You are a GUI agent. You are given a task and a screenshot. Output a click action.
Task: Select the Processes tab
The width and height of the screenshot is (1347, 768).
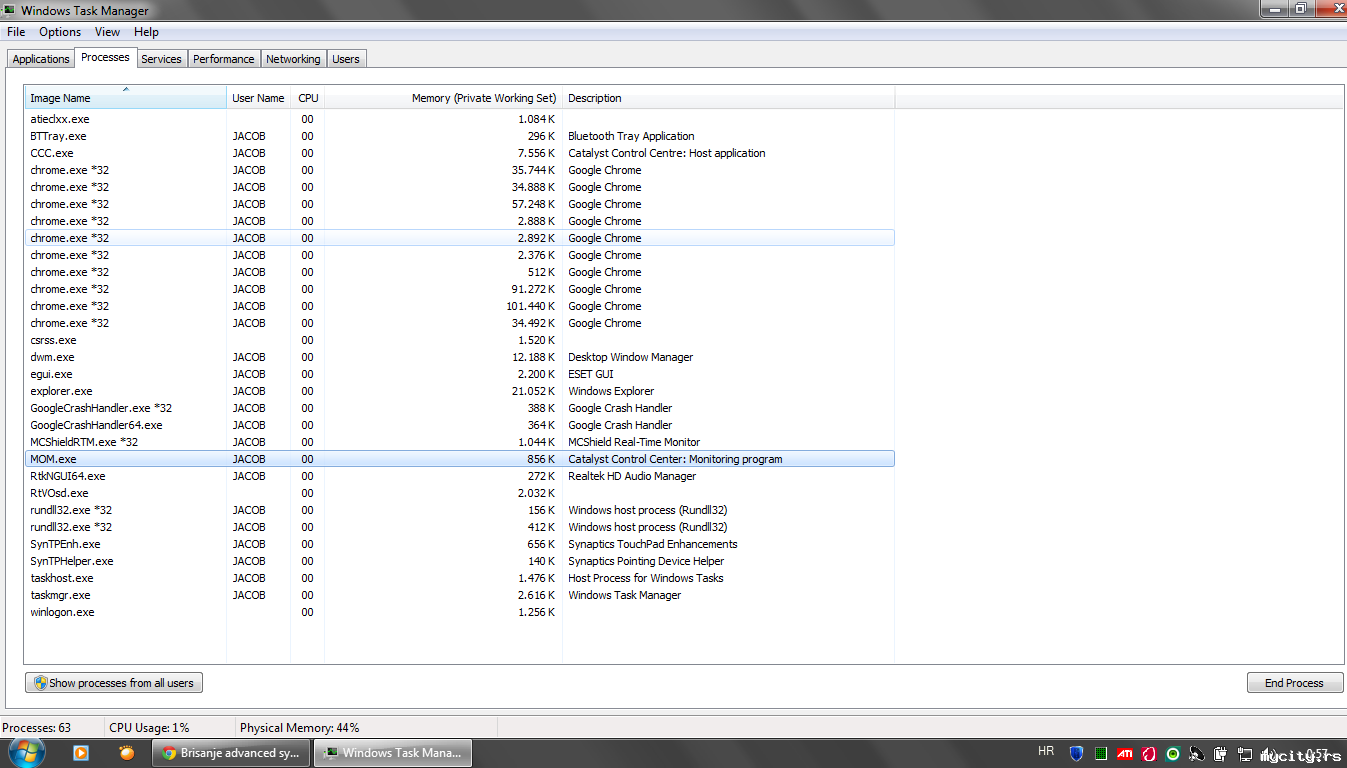click(x=105, y=57)
